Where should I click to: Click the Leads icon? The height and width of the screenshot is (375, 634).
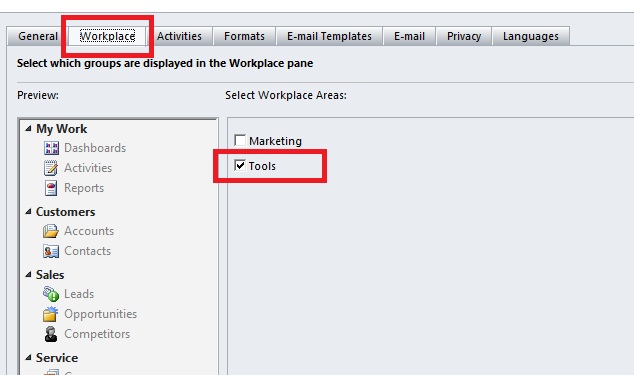(x=51, y=294)
